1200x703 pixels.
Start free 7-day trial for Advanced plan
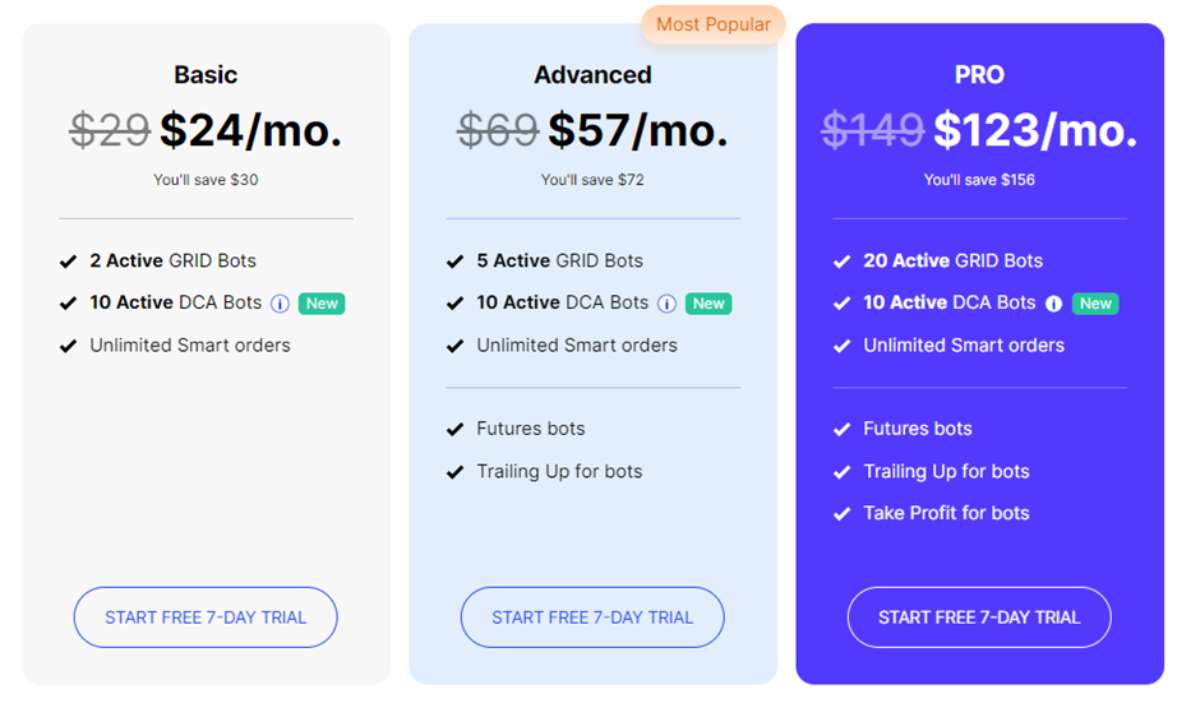tap(592, 617)
